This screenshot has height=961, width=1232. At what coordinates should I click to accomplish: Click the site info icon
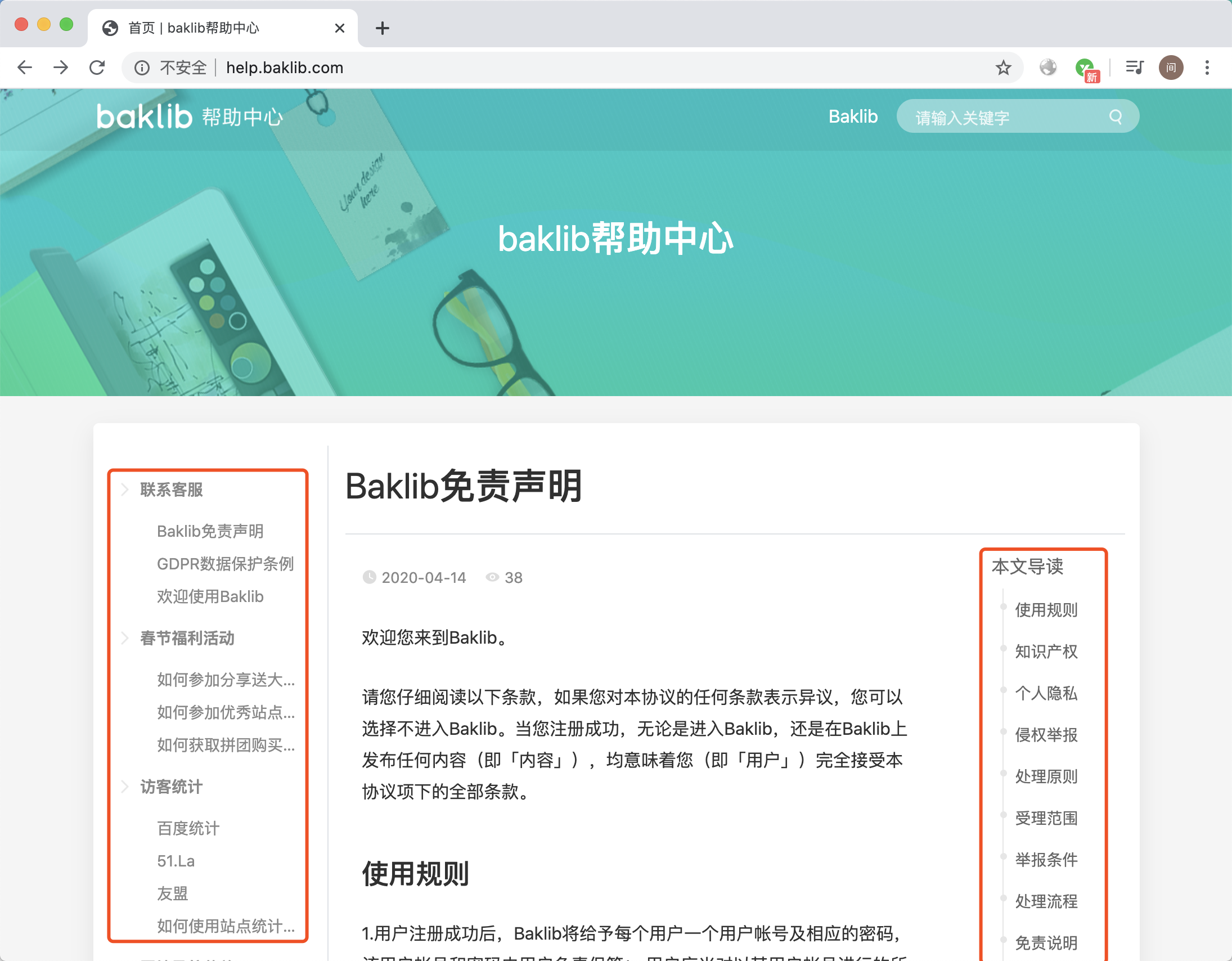click(142, 68)
